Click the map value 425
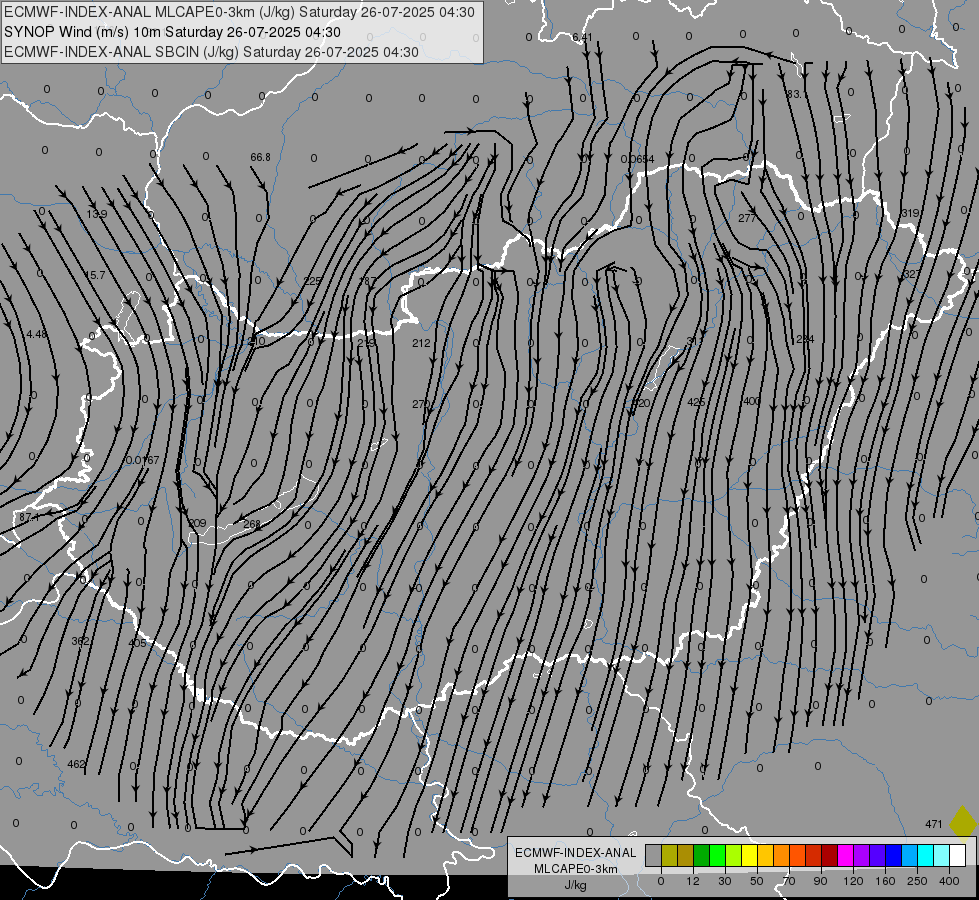The image size is (979, 900). [696, 402]
